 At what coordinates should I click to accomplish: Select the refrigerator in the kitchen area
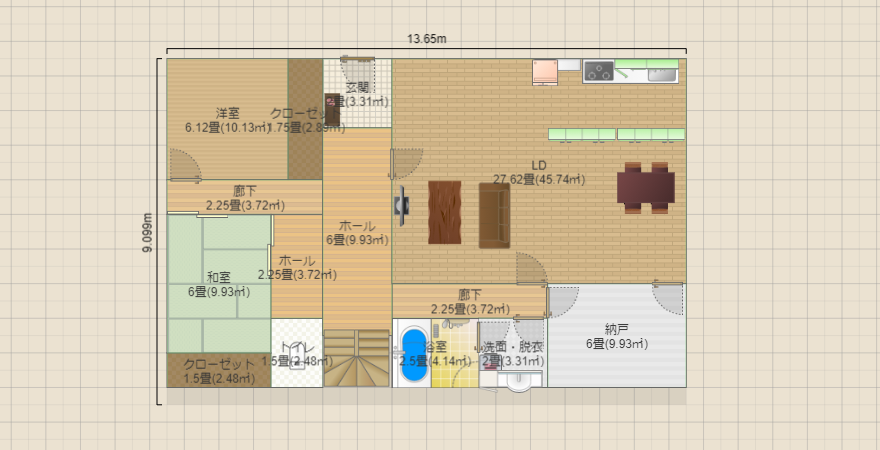pos(544,72)
